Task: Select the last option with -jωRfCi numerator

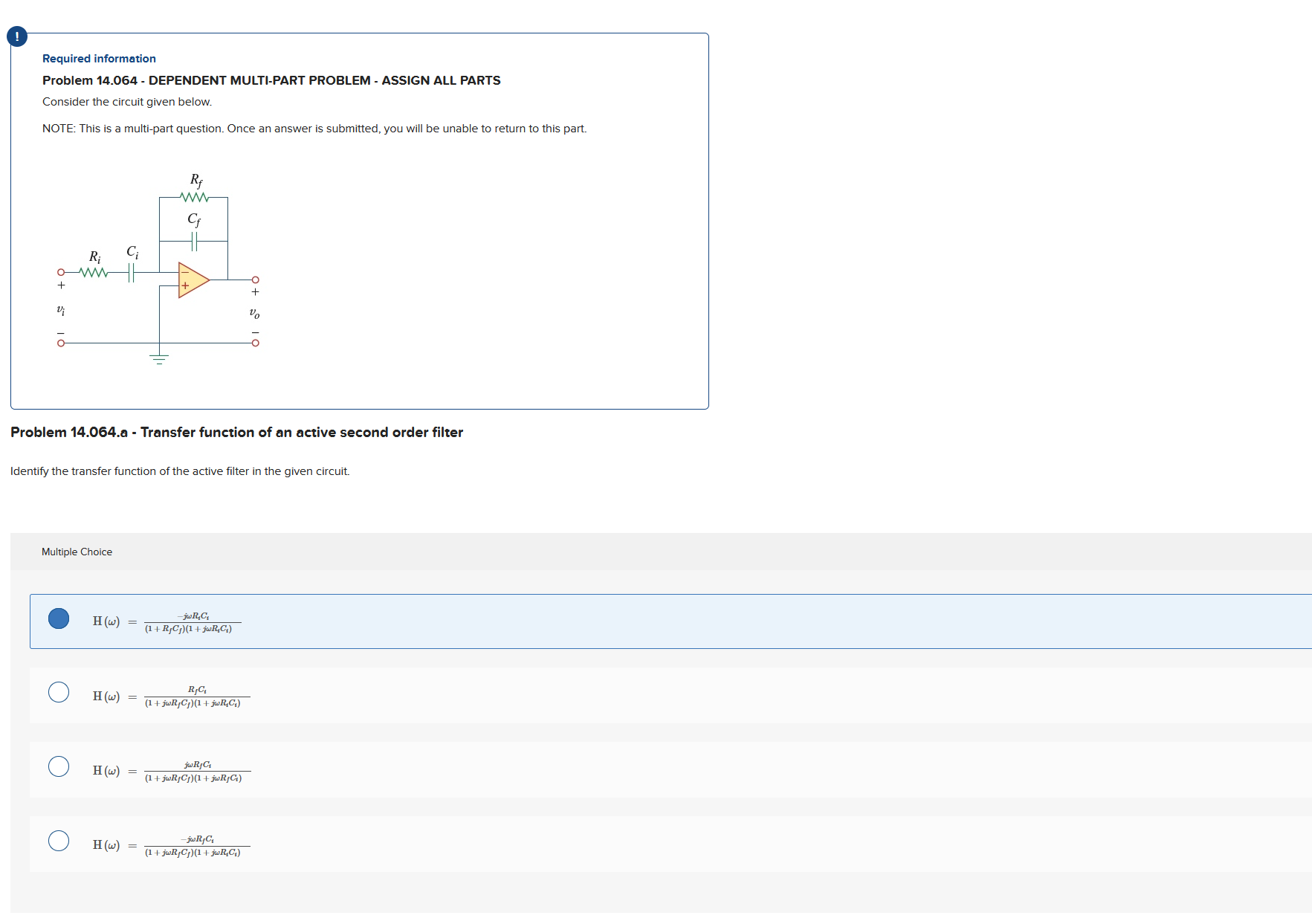Action: tap(59, 841)
